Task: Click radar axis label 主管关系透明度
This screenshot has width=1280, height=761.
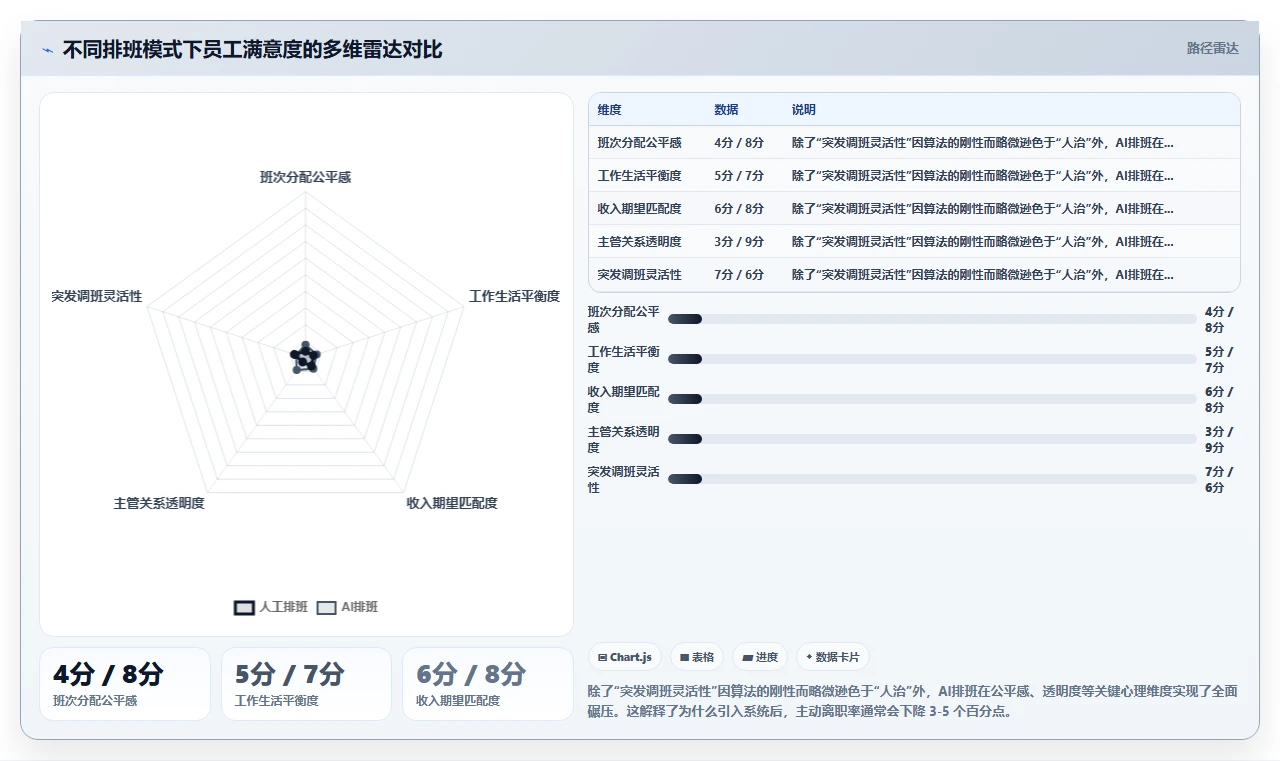Action: (x=159, y=503)
